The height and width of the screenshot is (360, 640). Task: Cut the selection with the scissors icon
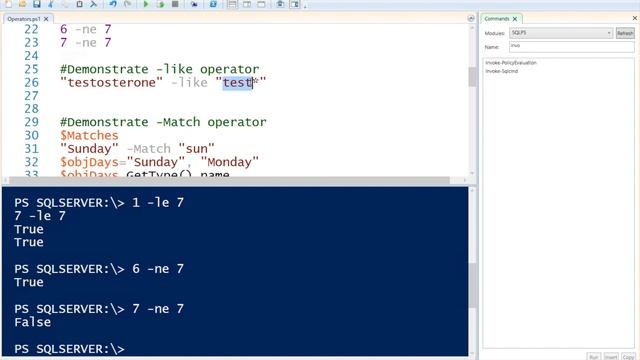[51, 4]
